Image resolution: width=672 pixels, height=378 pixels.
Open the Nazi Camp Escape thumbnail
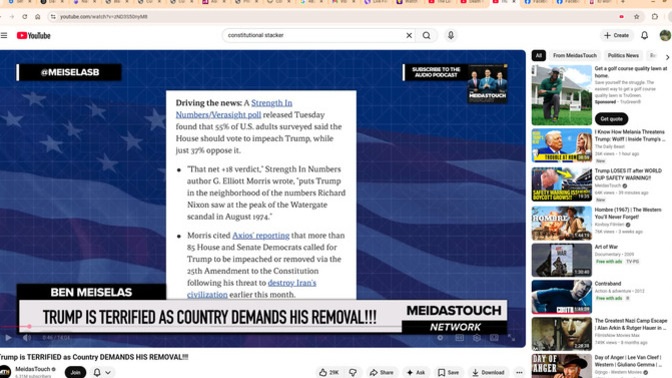[x=562, y=334]
